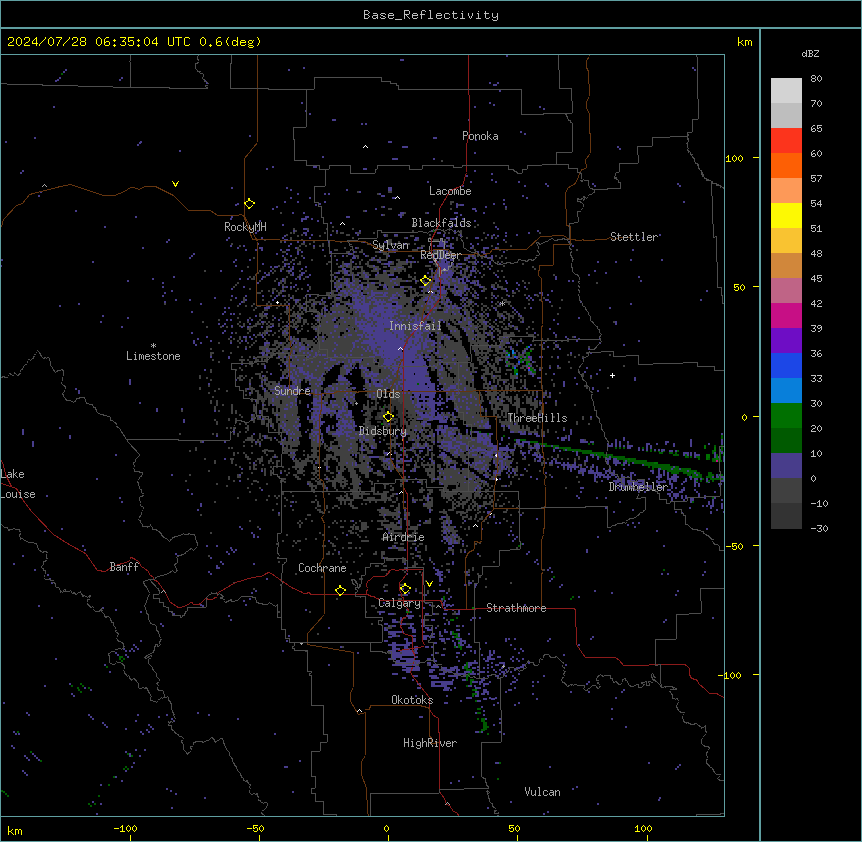
Task: Click the Sundre city label
Action: (x=292, y=391)
